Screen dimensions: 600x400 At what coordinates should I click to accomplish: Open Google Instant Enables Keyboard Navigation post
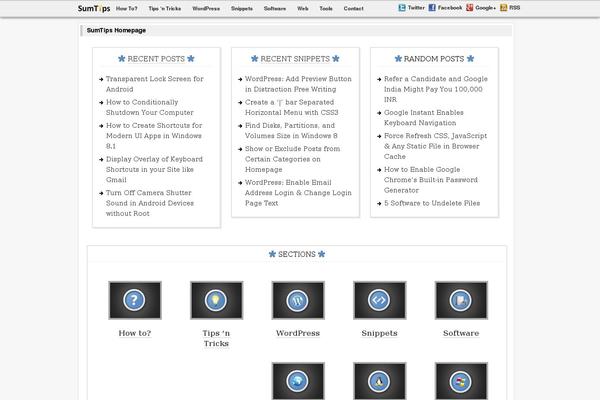tap(424, 118)
